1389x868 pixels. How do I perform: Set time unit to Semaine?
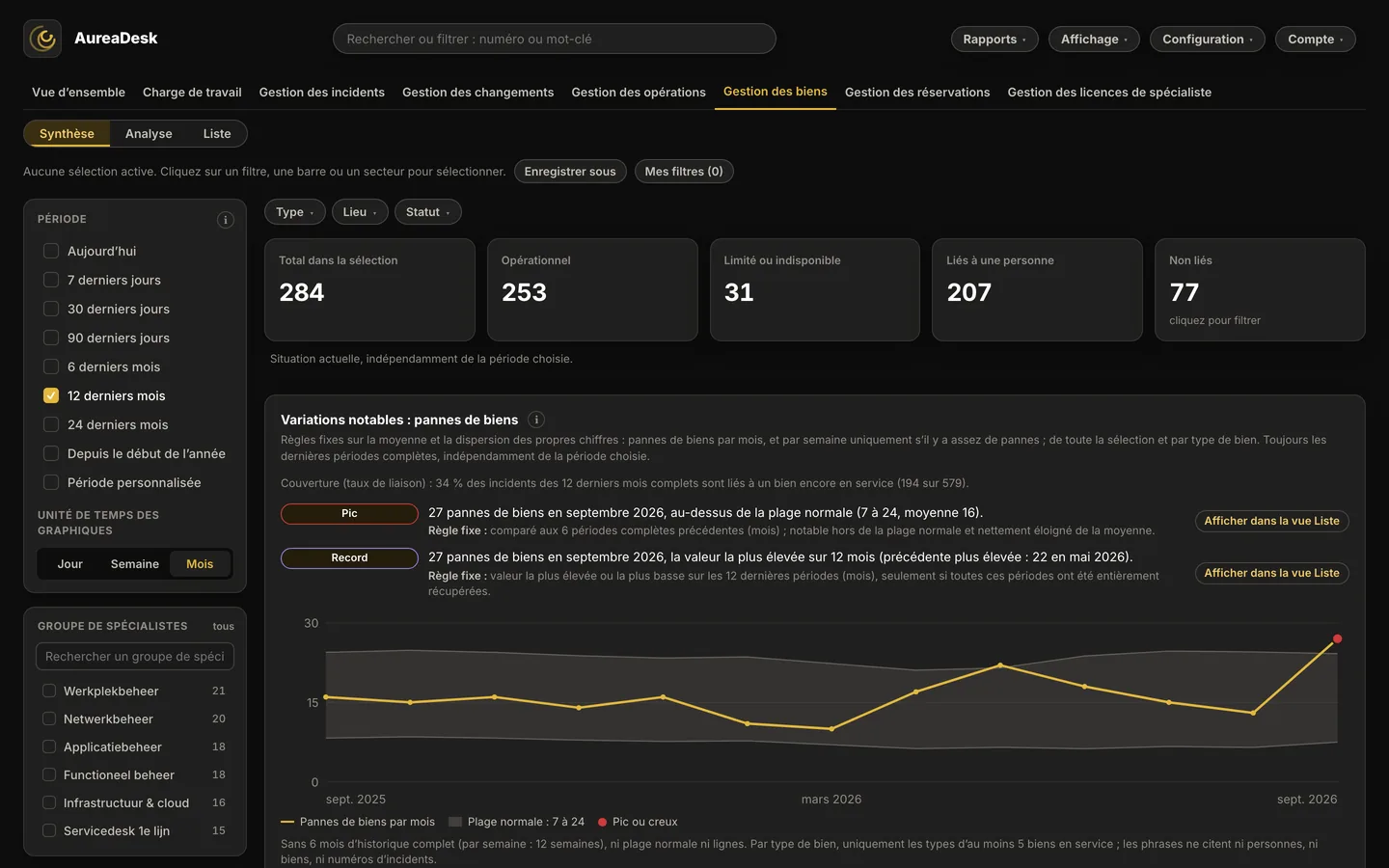point(135,564)
